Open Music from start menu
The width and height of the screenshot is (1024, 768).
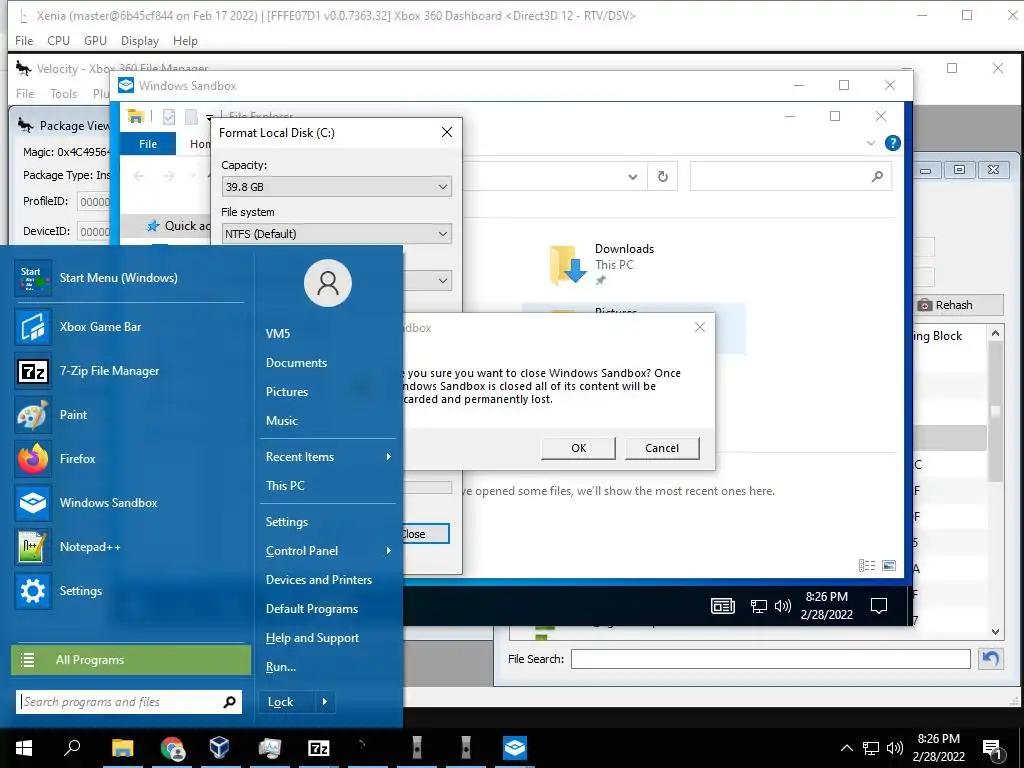281,421
